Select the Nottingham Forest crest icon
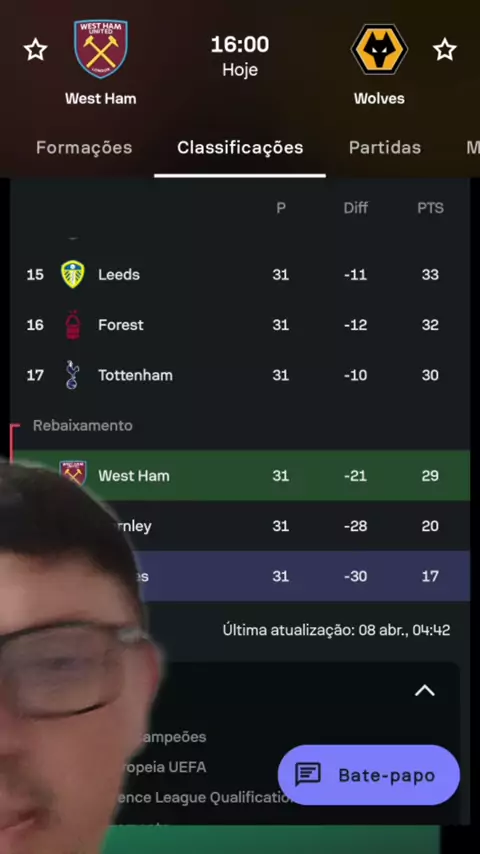Viewport: 480px width, 854px height. [x=72, y=325]
